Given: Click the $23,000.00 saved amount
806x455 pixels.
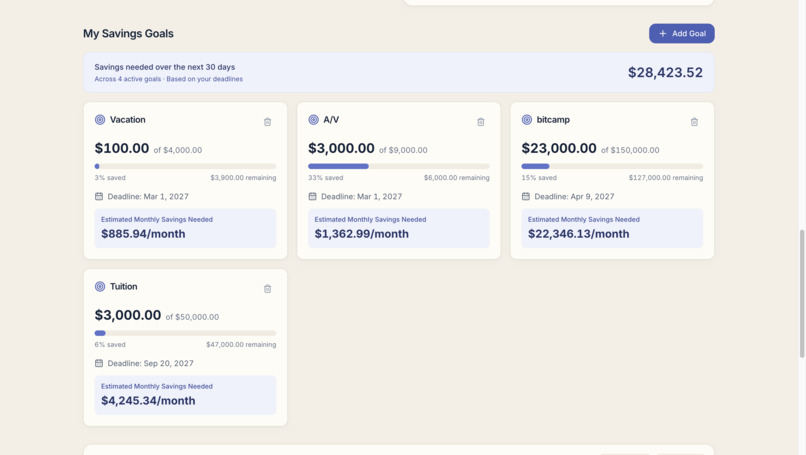Looking at the screenshot, I should tap(559, 148).
